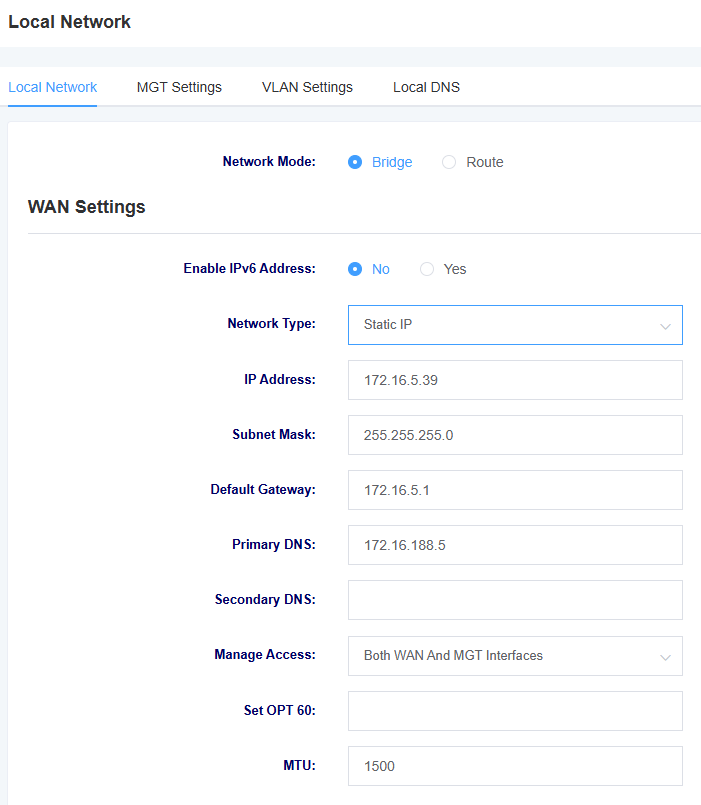Click the Subnet Mask input field

pyautogui.click(x=515, y=435)
